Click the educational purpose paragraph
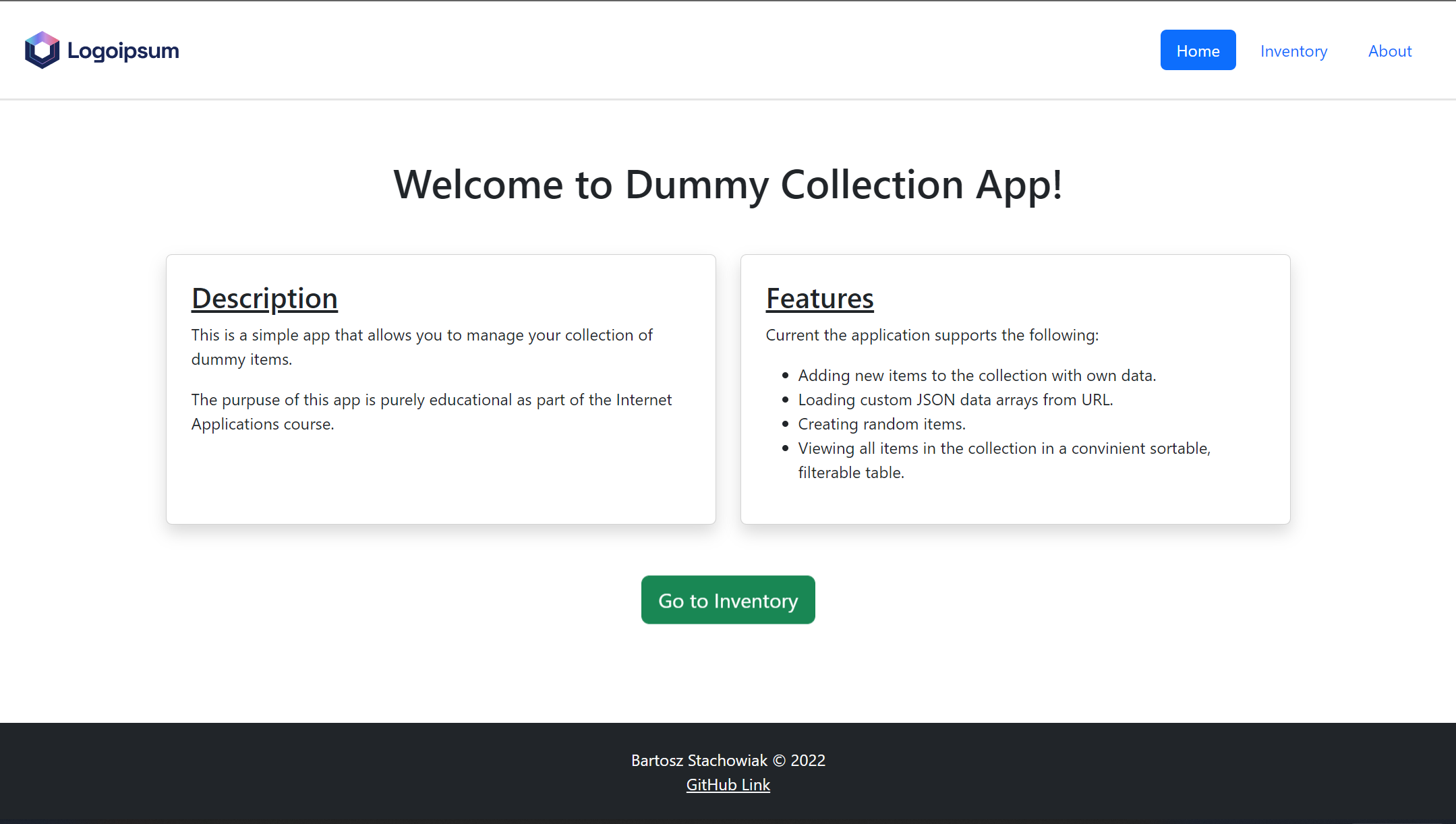Screen dimensions: 1456x824 [431, 411]
